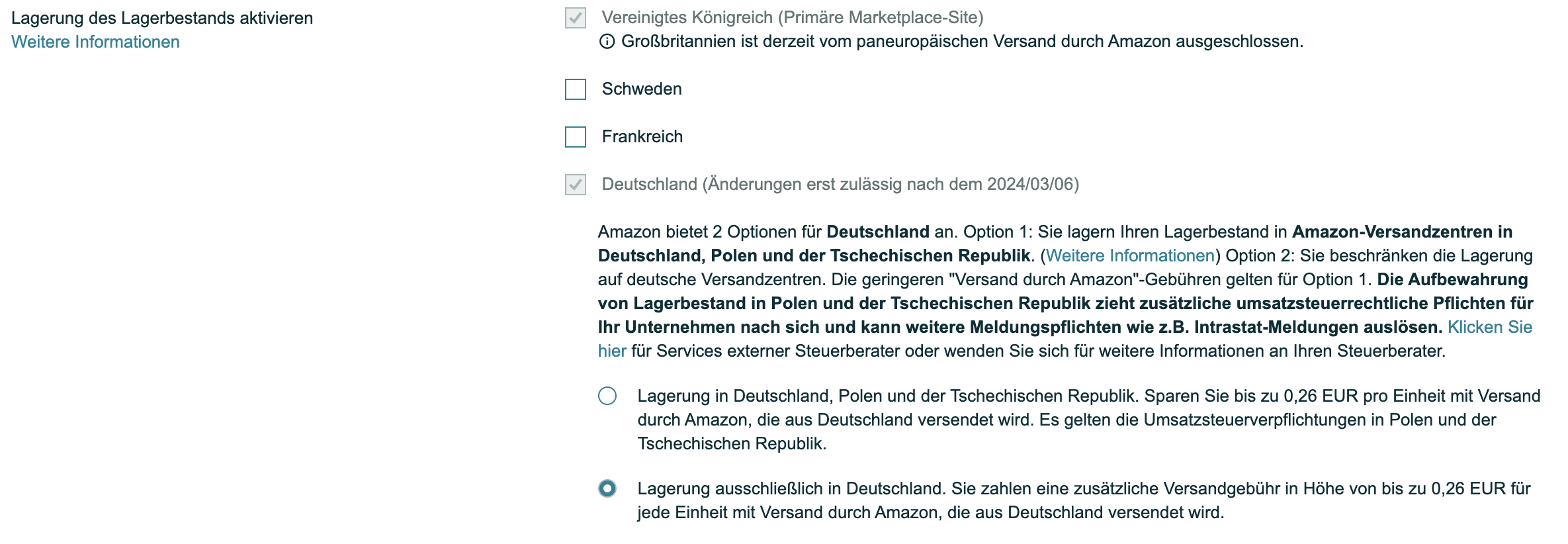Screen dimensions: 1568x544
Task: Click the 'Schweden' label text
Action: (x=642, y=89)
